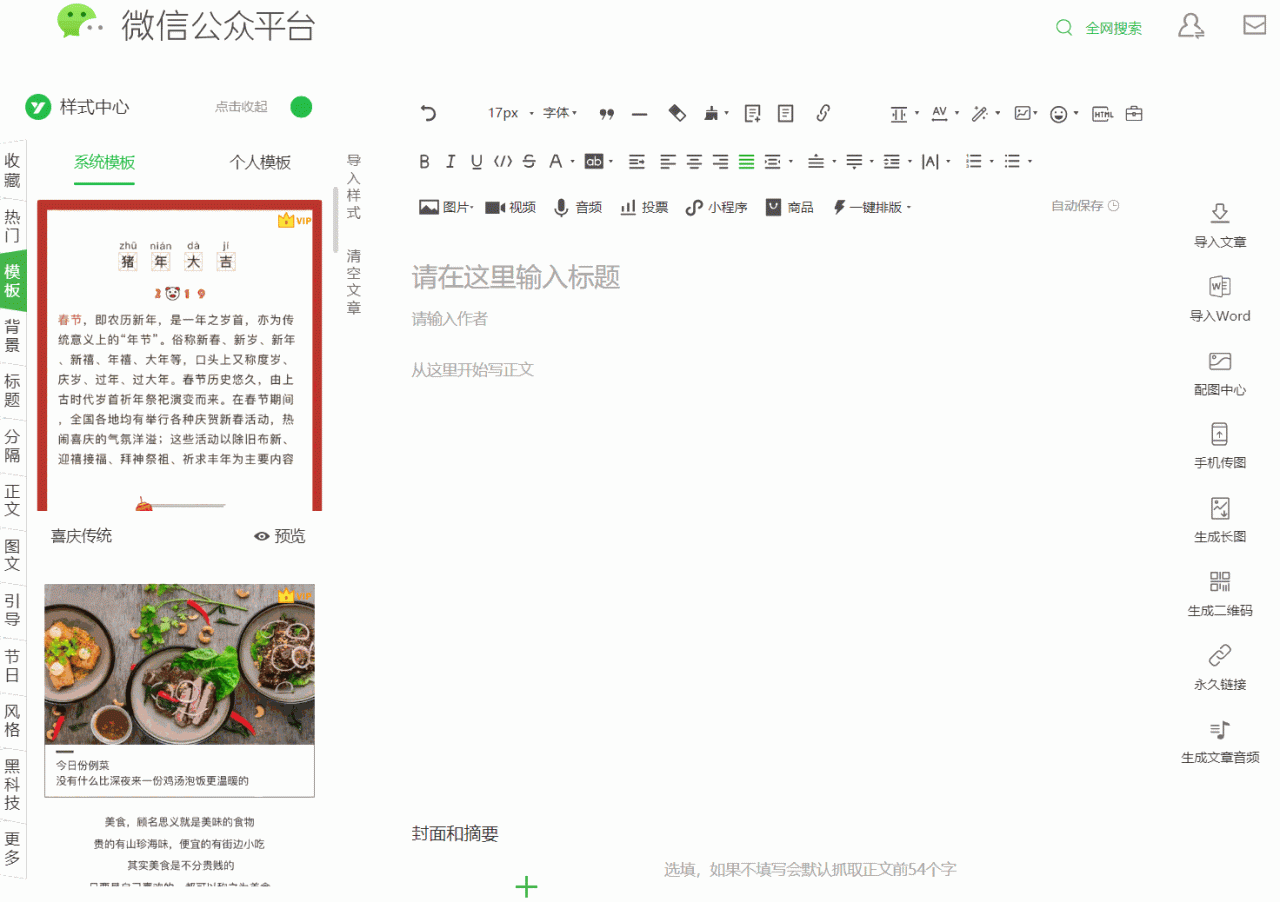
Task: Insert a video using the 视频 icon
Action: pyautogui.click(x=510, y=207)
